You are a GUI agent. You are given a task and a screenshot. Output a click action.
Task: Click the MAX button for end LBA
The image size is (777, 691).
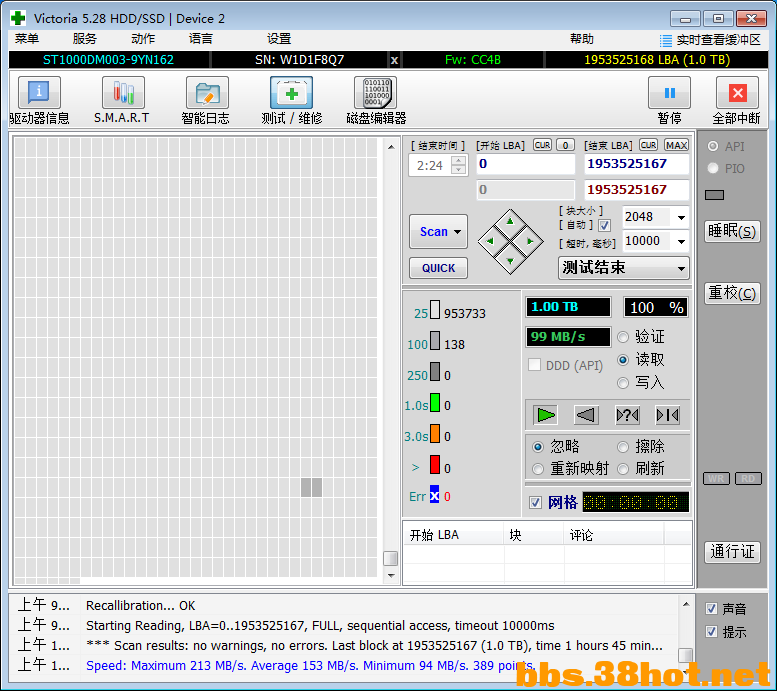[x=676, y=145]
